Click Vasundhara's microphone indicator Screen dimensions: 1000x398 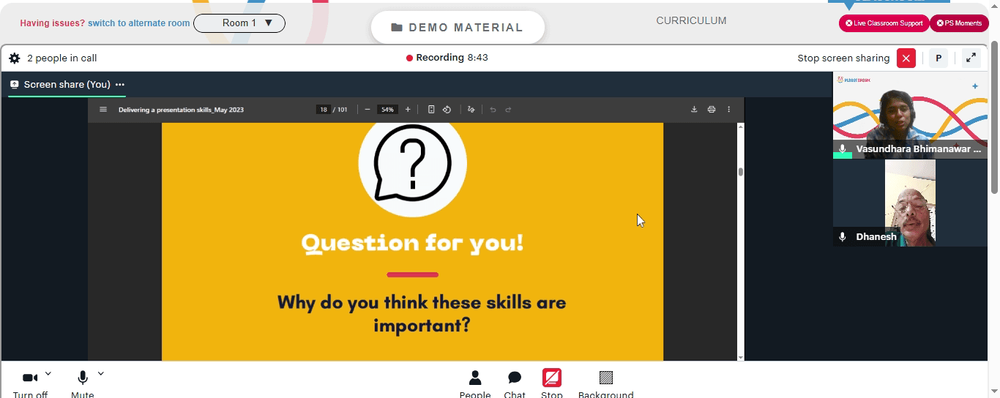coord(842,149)
